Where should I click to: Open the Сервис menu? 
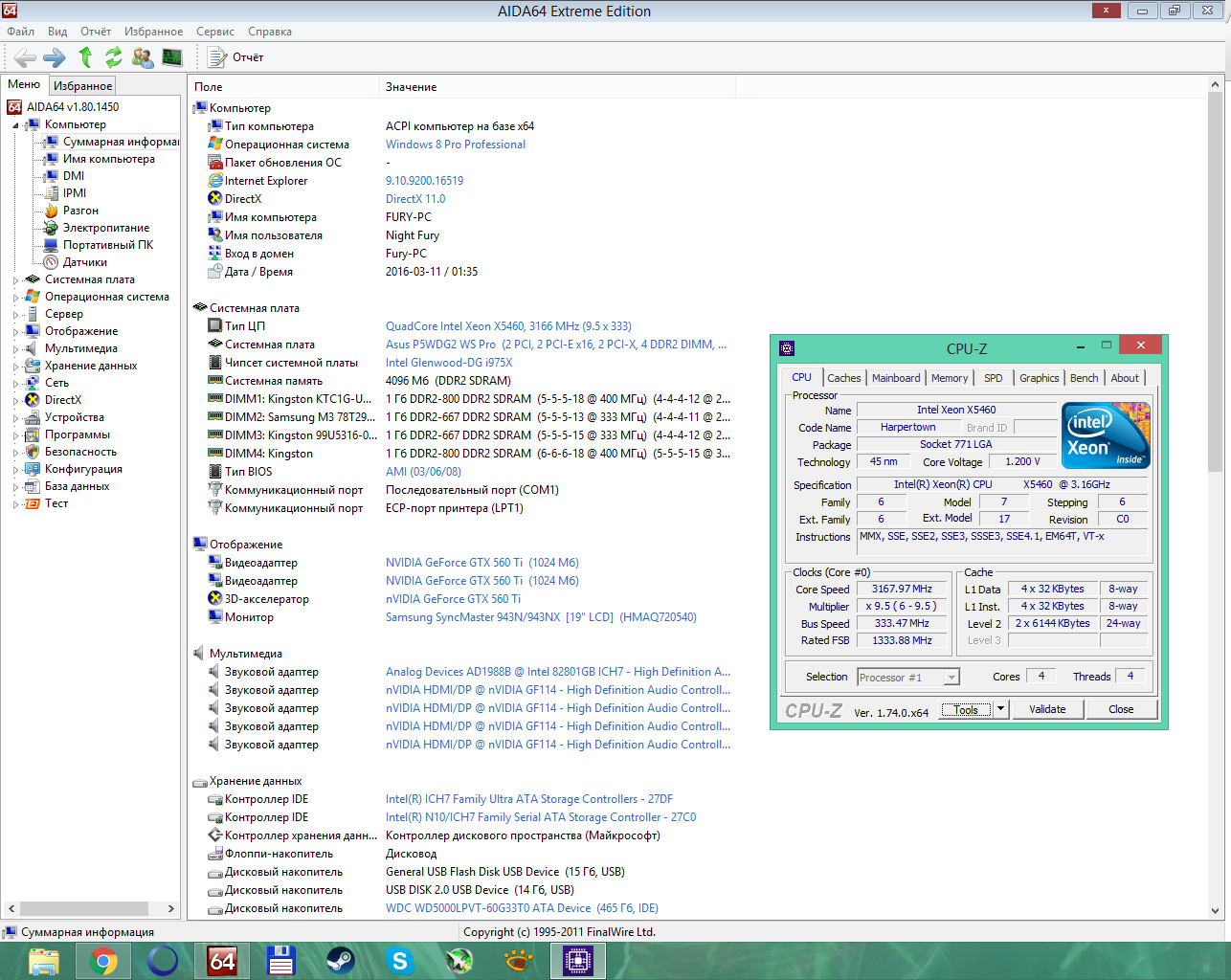[x=215, y=32]
